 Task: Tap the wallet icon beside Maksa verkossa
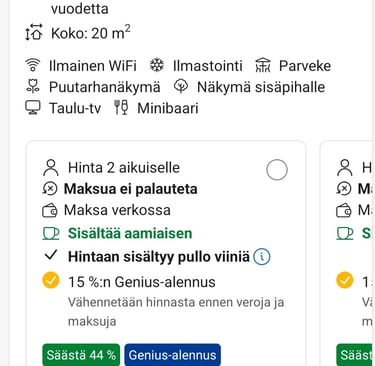click(50, 211)
